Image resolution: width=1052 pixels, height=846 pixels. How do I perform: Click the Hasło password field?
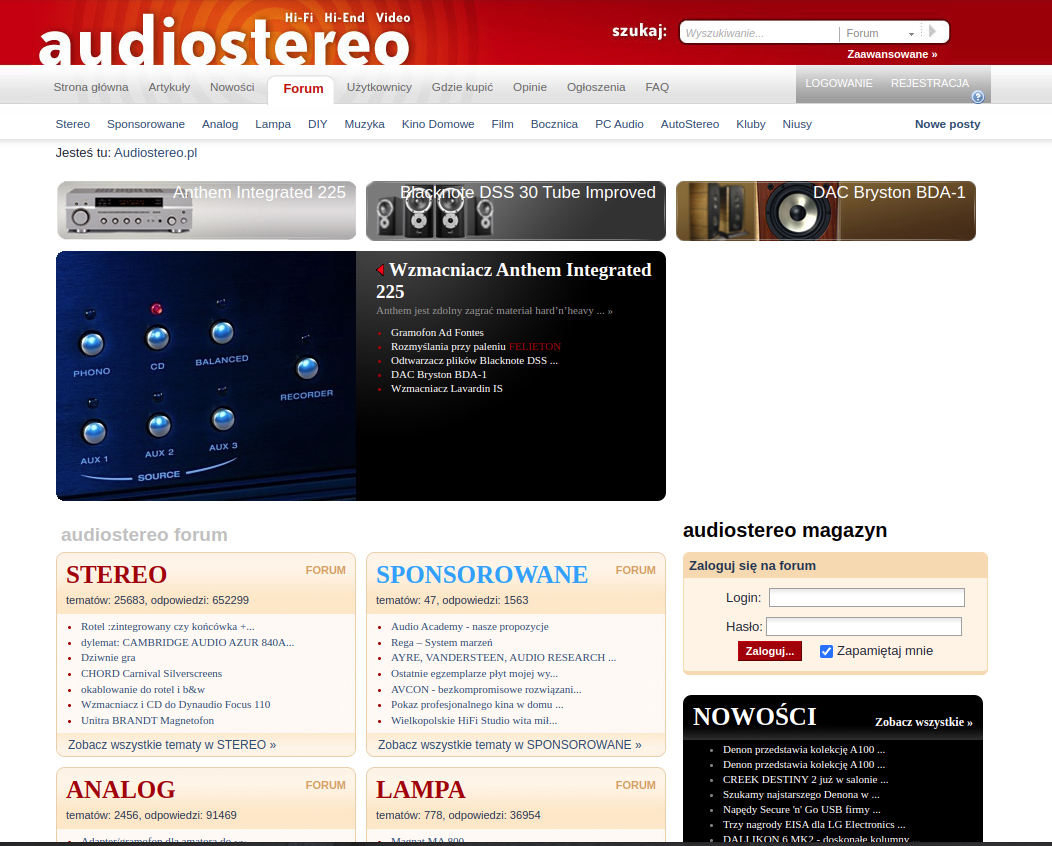pyautogui.click(x=863, y=627)
